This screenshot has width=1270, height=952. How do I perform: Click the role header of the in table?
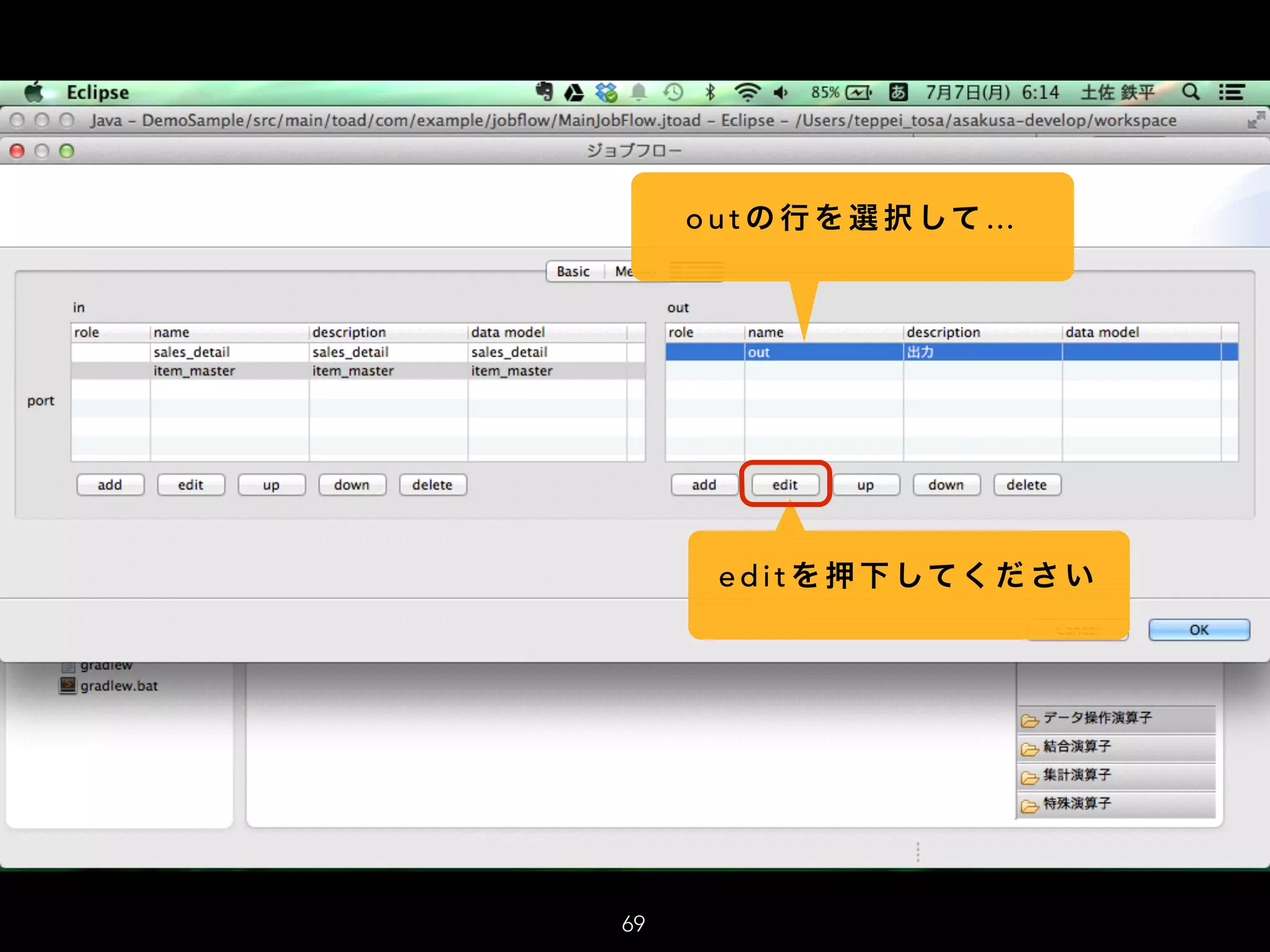tap(111, 332)
